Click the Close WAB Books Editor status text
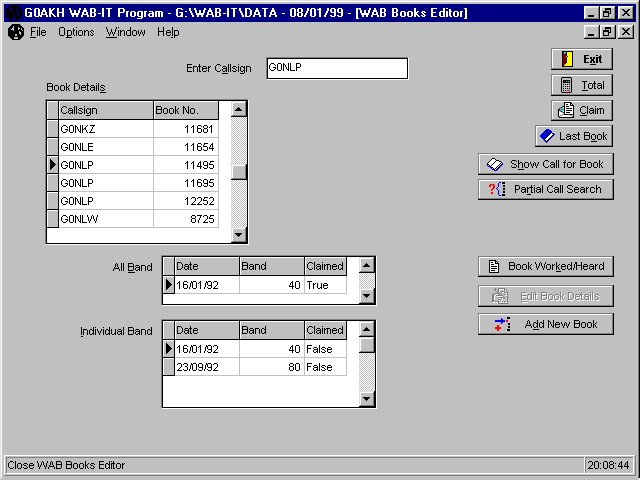 point(66,465)
